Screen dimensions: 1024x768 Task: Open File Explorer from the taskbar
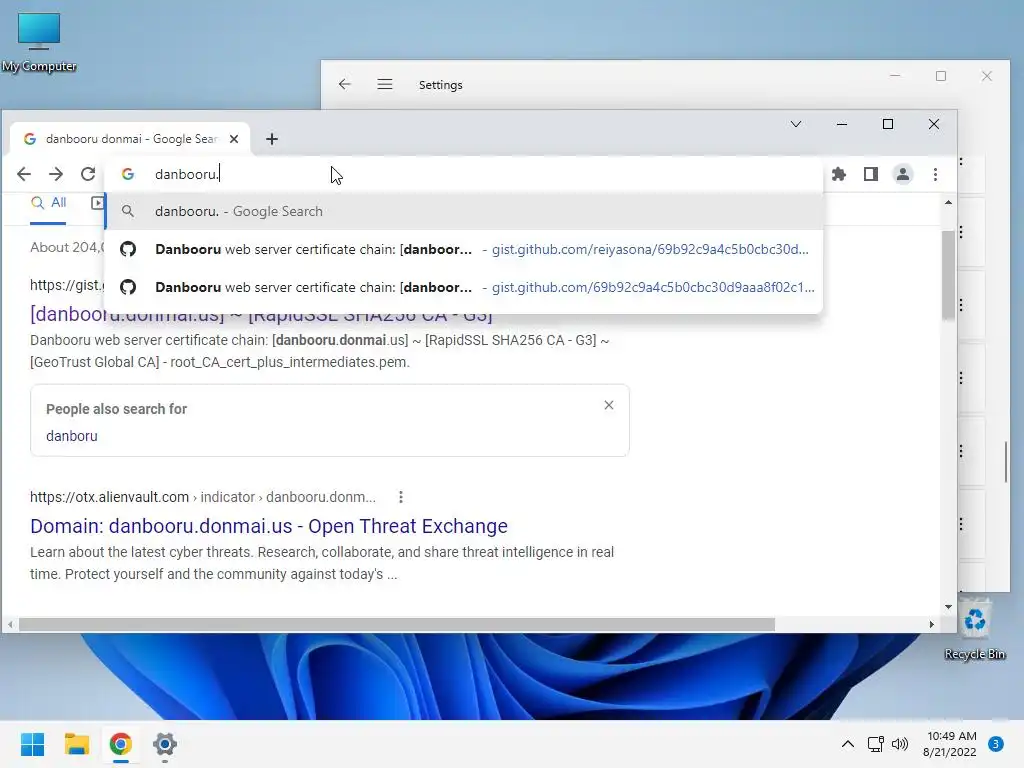(76, 744)
